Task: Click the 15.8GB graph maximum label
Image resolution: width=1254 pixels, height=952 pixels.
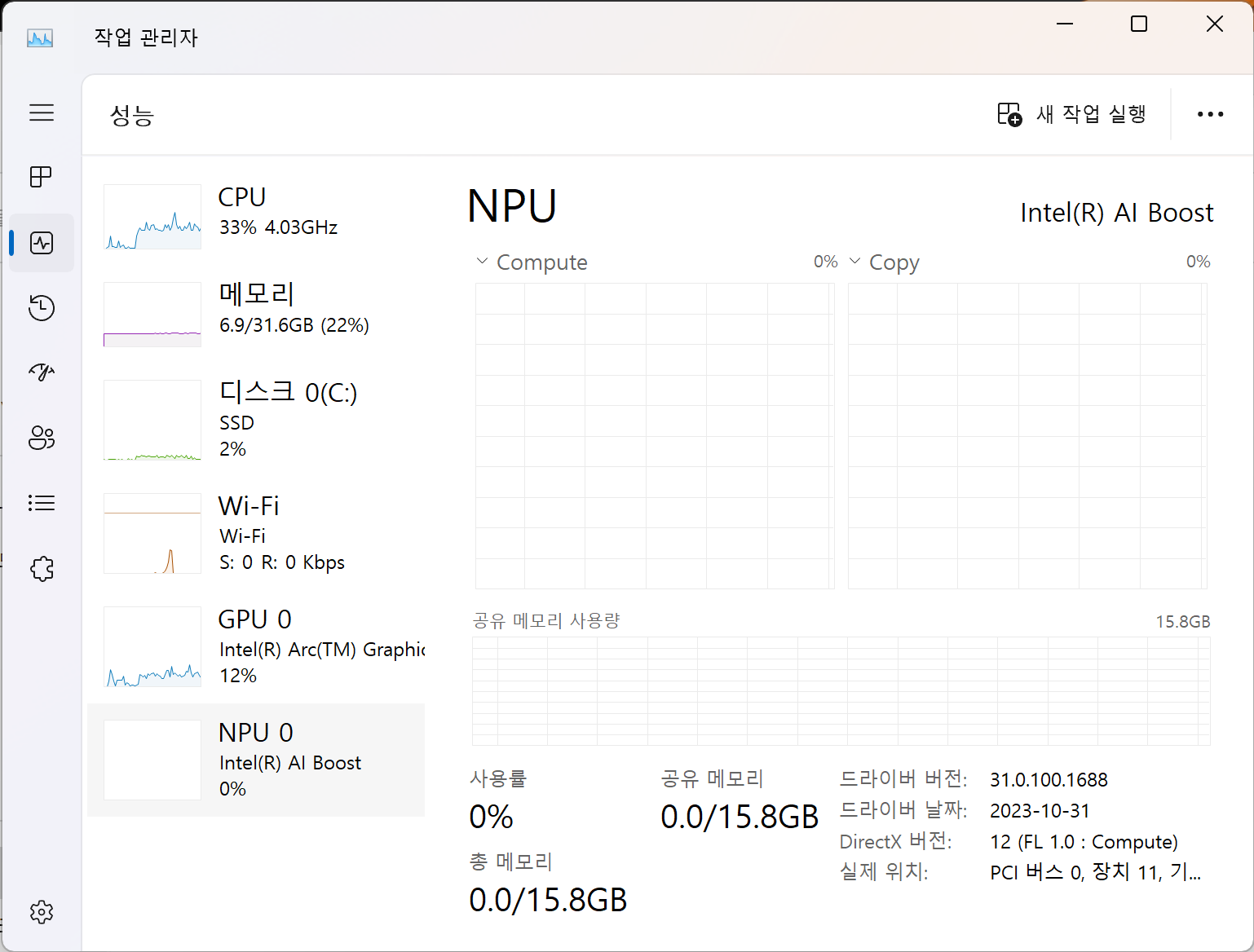Action: [1182, 622]
